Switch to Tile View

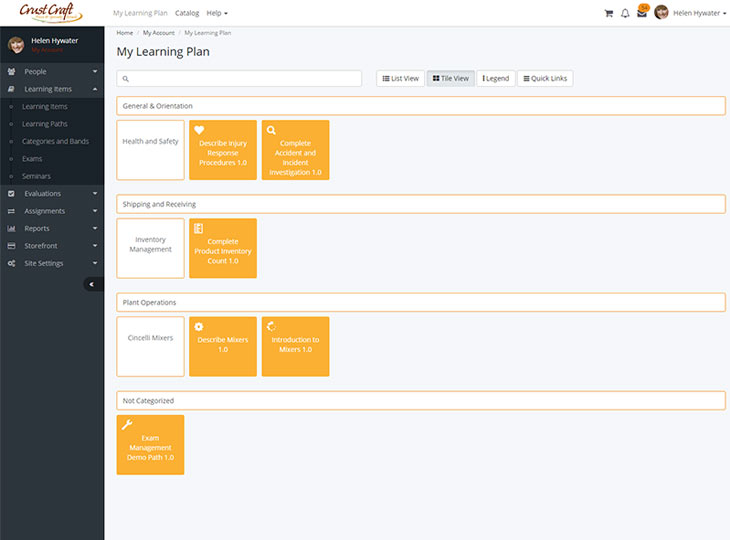click(450, 78)
